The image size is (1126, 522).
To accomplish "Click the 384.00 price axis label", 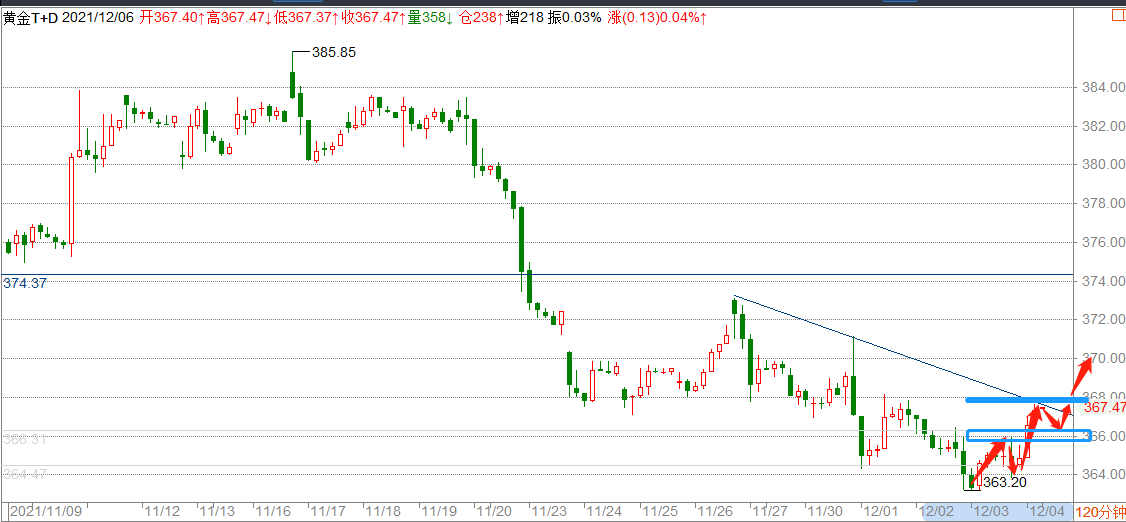I will click(1104, 87).
